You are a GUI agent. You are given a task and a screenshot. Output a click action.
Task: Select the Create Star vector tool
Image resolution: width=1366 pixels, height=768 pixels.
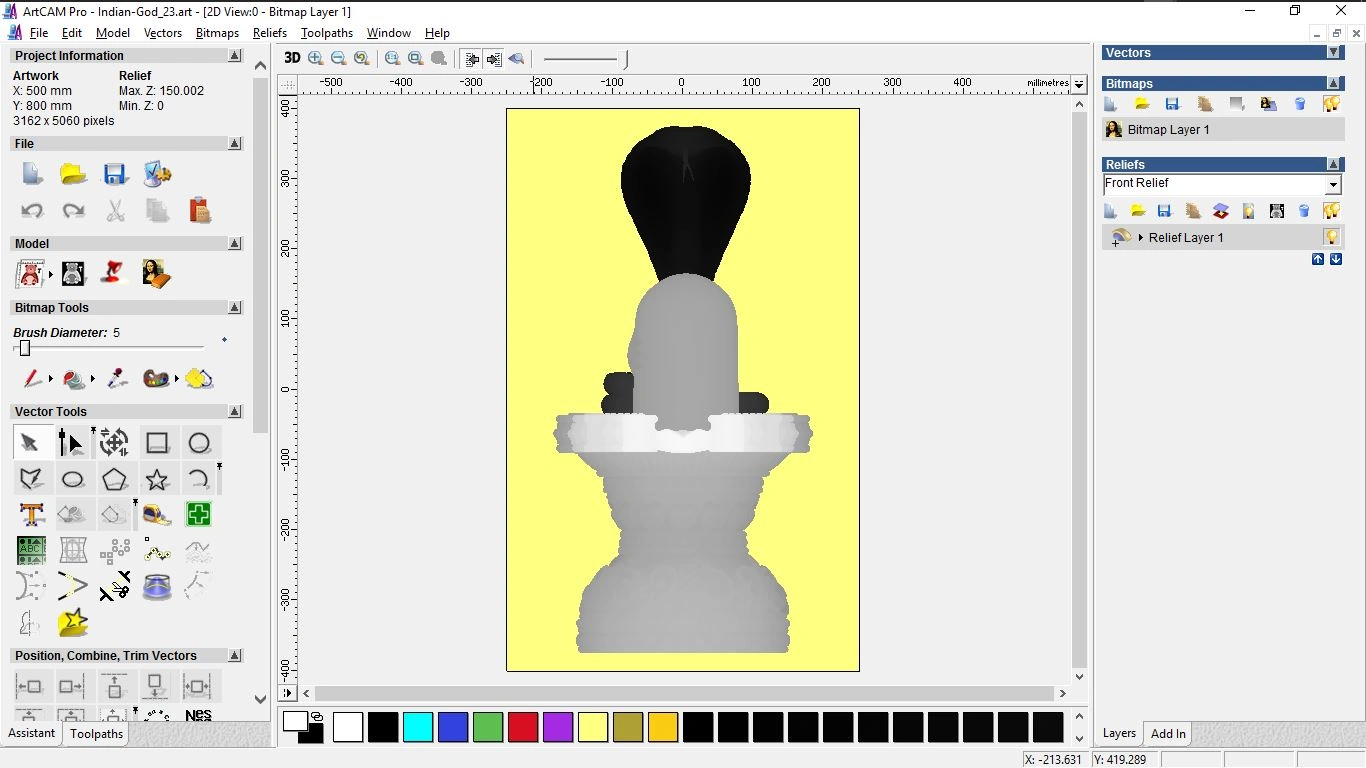157,479
